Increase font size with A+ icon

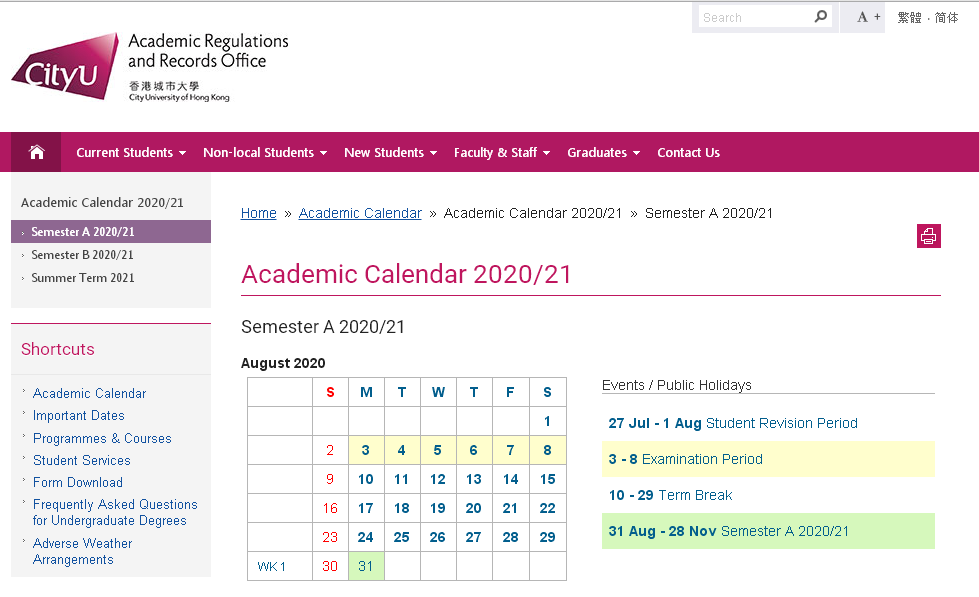[x=868, y=17]
